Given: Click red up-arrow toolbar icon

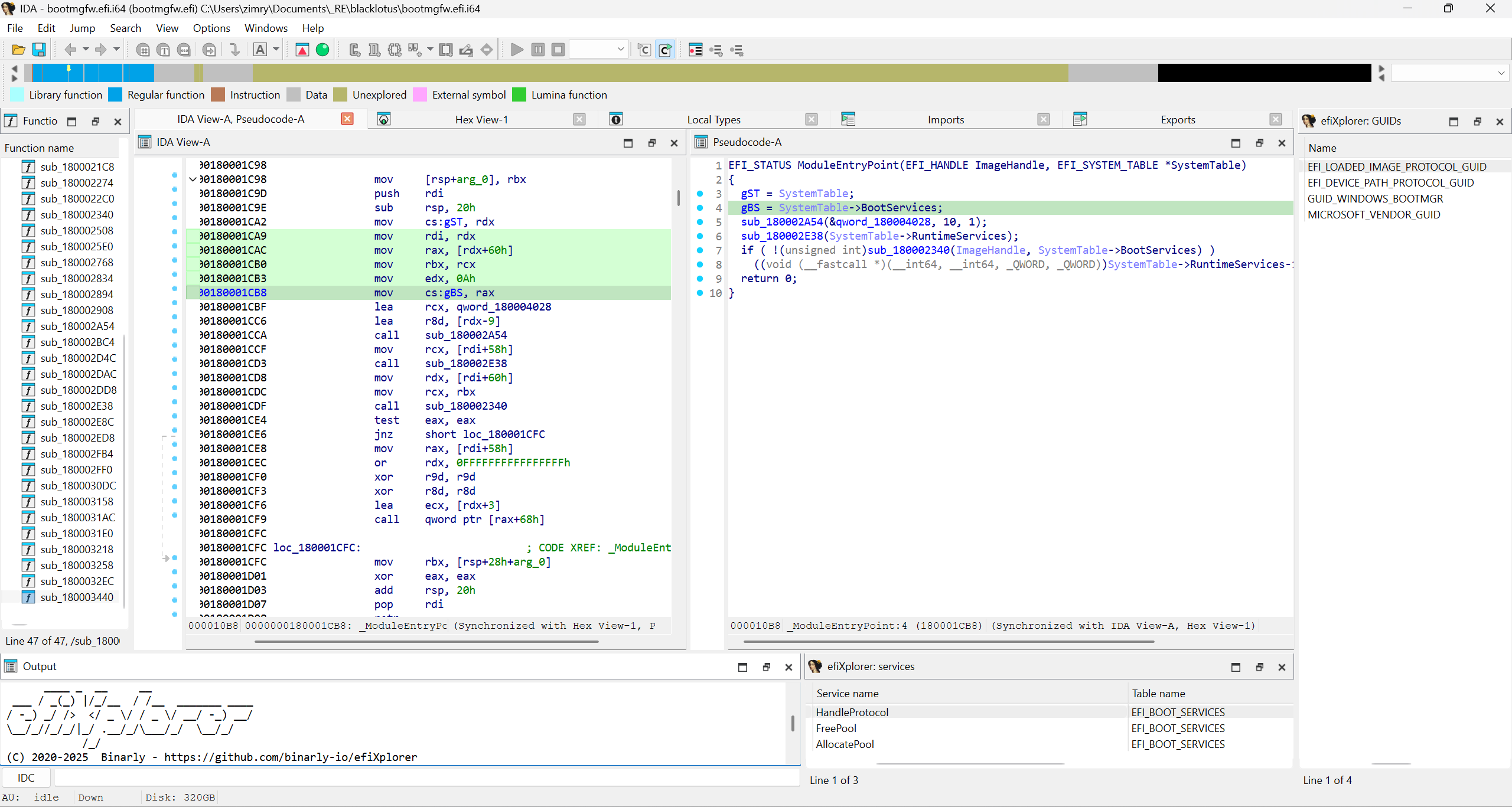Looking at the screenshot, I should click(302, 50).
